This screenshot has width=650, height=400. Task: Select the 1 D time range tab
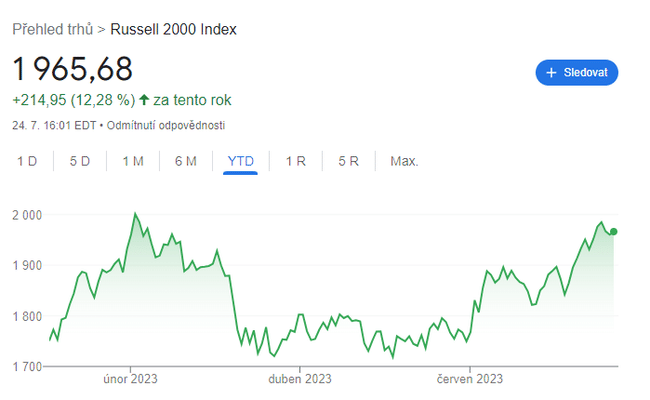click(x=27, y=161)
